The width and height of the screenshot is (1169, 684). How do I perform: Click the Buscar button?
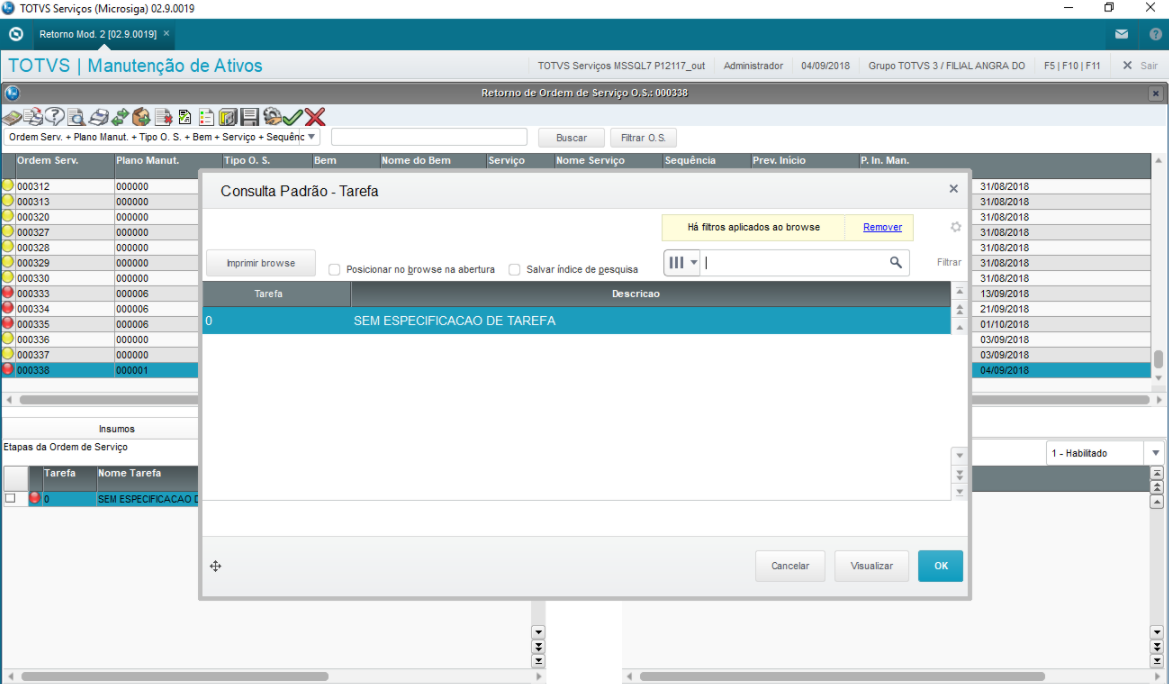tap(571, 138)
